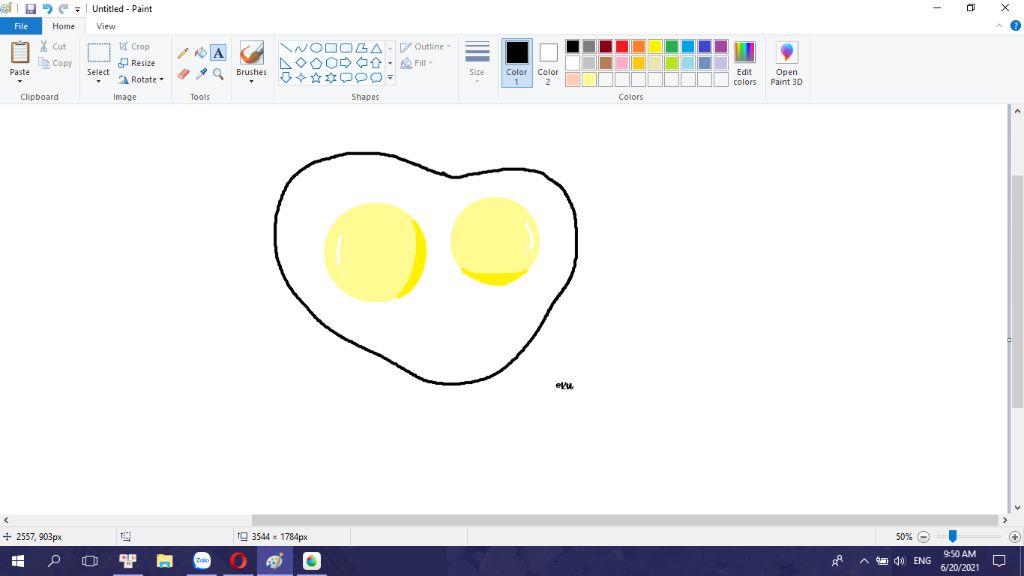Viewport: 1024px width, 576px height.
Task: Open Customize Quick Access Toolbar dropdown
Action: pos(77,9)
